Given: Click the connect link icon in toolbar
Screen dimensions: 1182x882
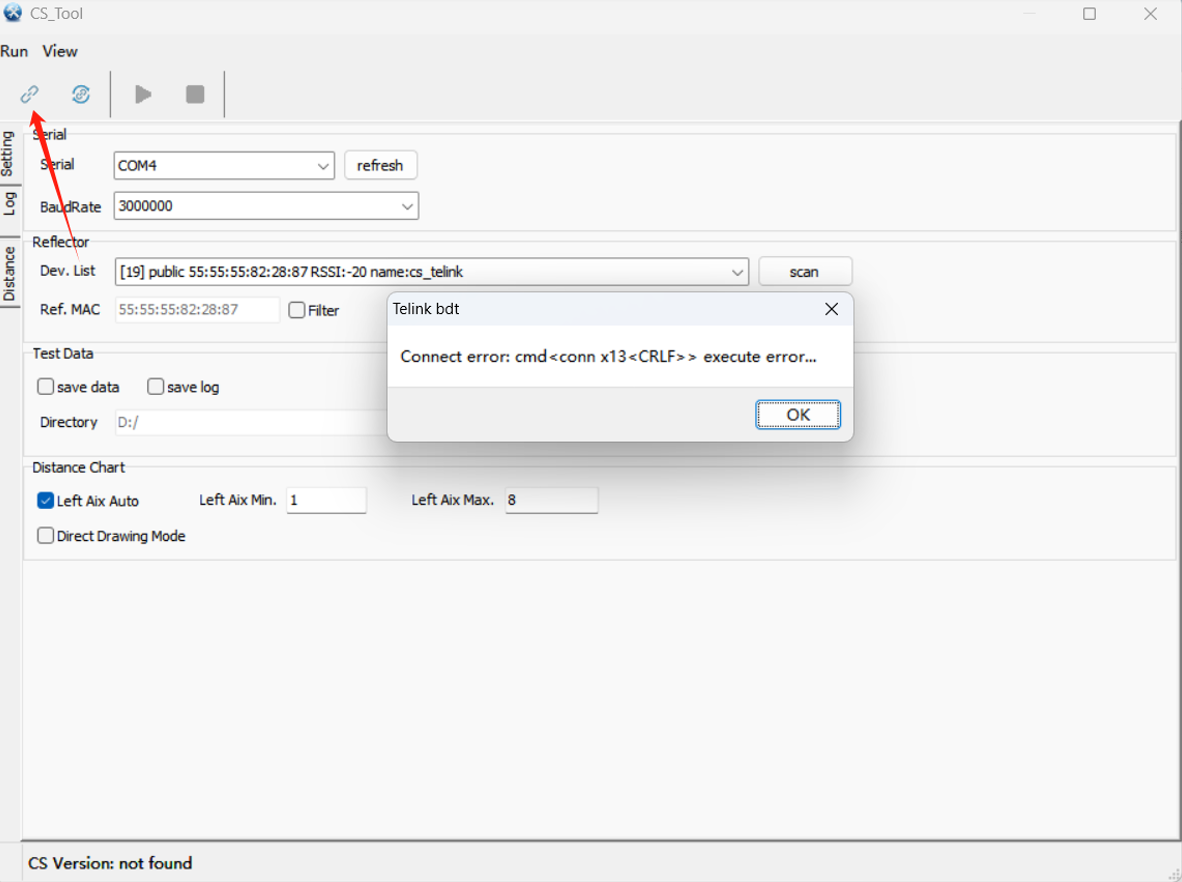Looking at the screenshot, I should (30, 94).
